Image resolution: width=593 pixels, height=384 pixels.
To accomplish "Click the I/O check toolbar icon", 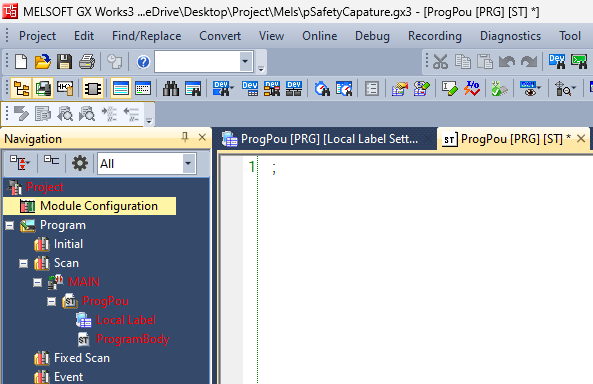I will (x=472, y=89).
